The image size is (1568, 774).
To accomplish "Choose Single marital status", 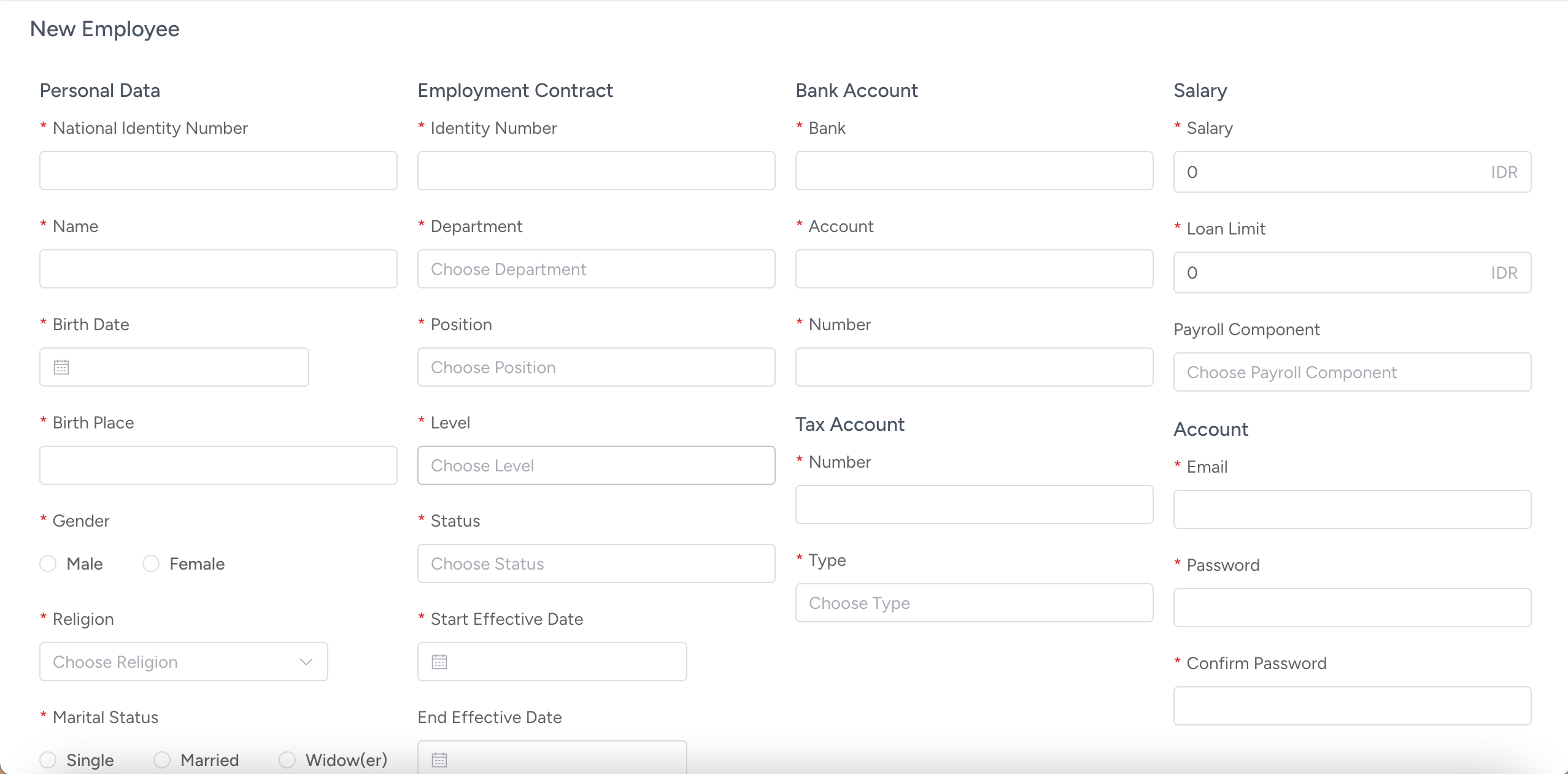I will (x=48, y=760).
